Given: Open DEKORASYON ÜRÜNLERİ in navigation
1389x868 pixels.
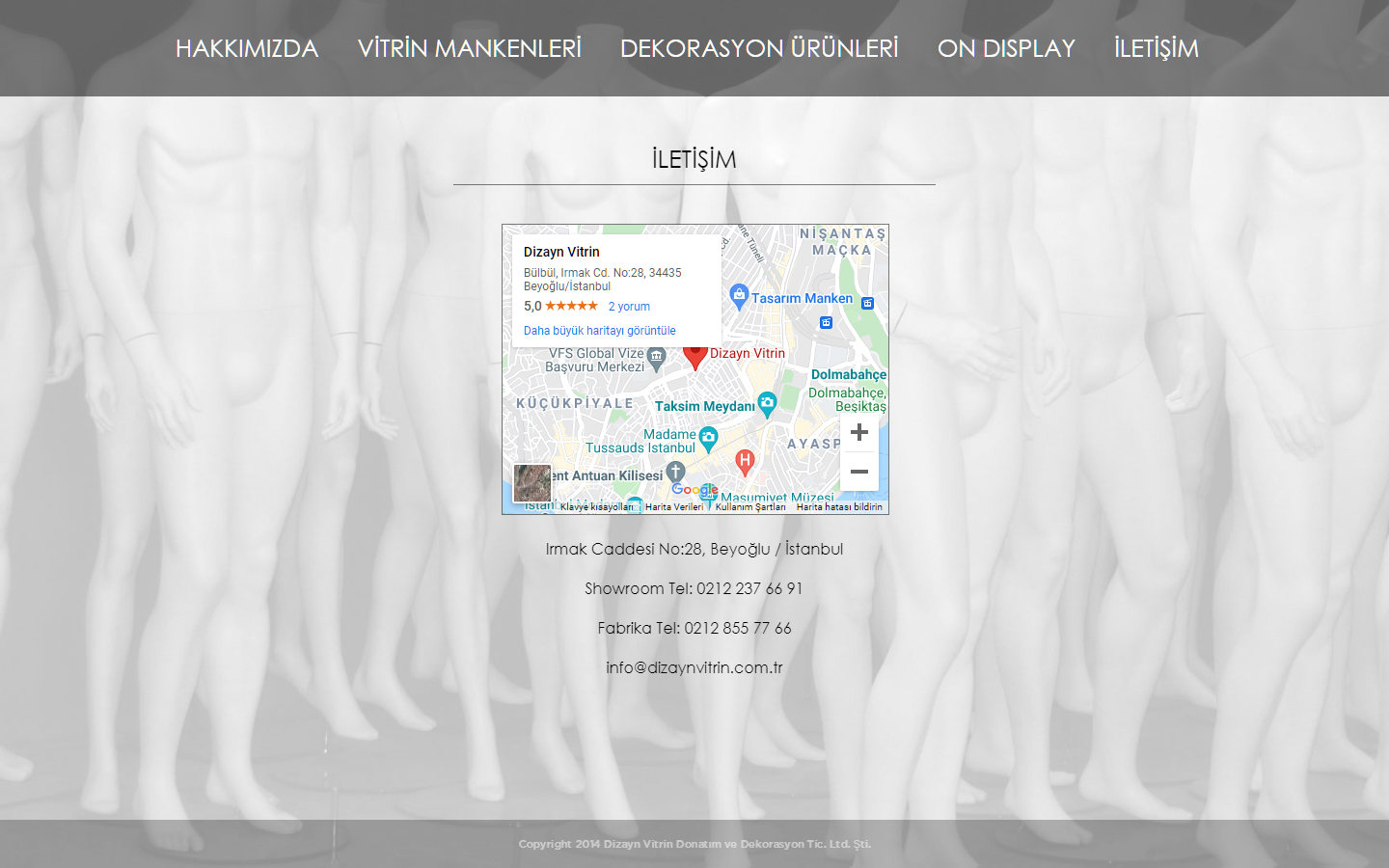Looking at the screenshot, I should [759, 48].
